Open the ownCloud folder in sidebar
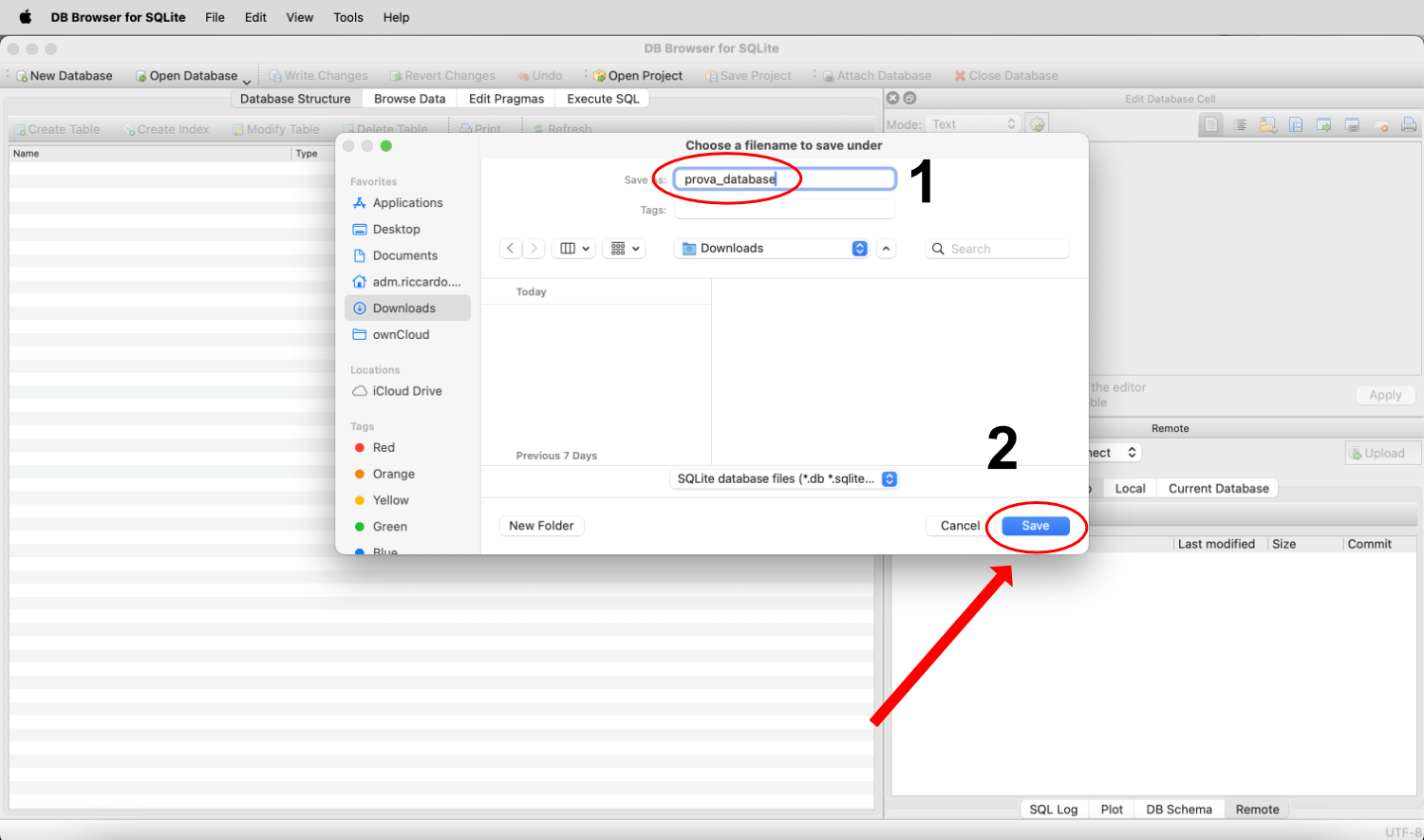The height and width of the screenshot is (840, 1424). click(401, 335)
